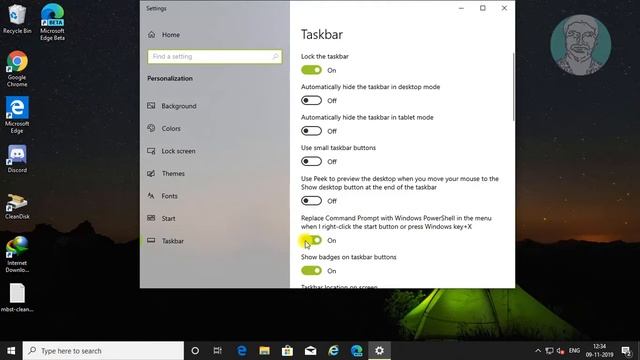Open Microsoft Store from the taskbar

pyautogui.click(x=287, y=351)
